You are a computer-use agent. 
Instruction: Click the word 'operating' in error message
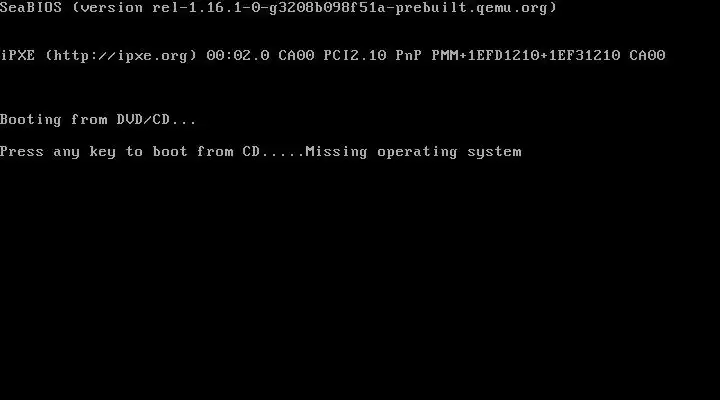point(417,152)
